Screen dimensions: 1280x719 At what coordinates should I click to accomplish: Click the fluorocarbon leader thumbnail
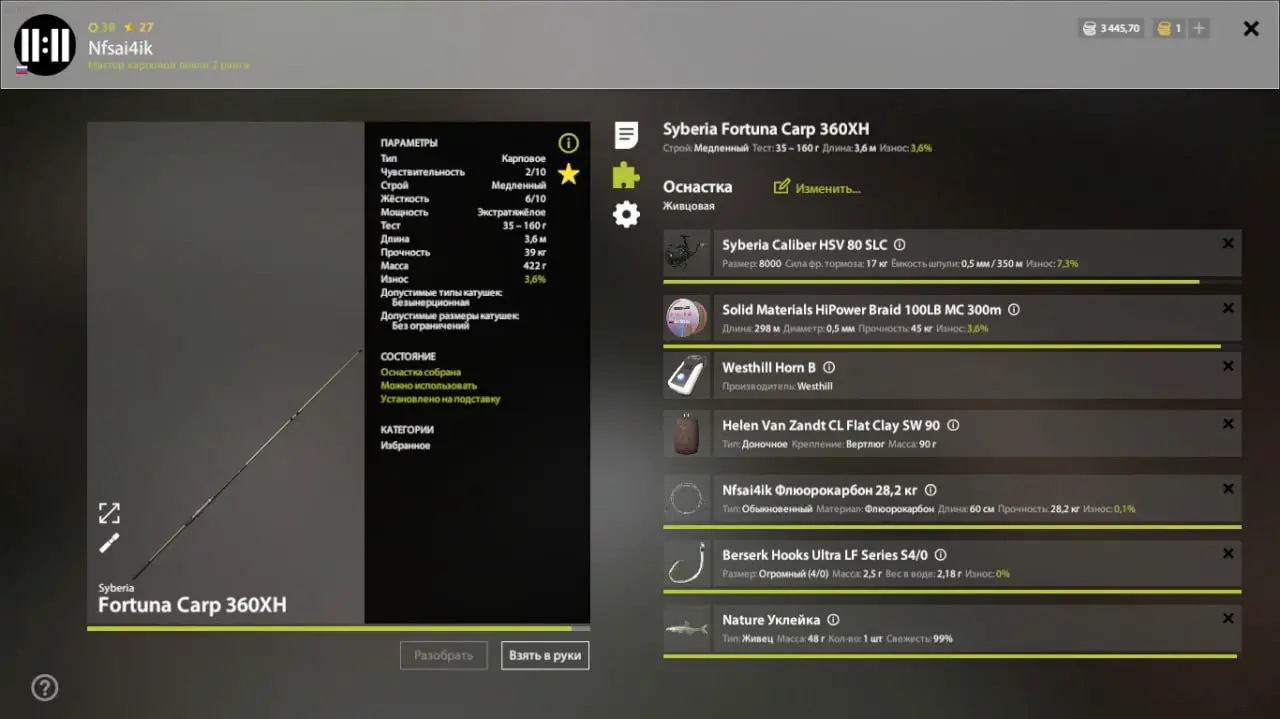(x=686, y=498)
